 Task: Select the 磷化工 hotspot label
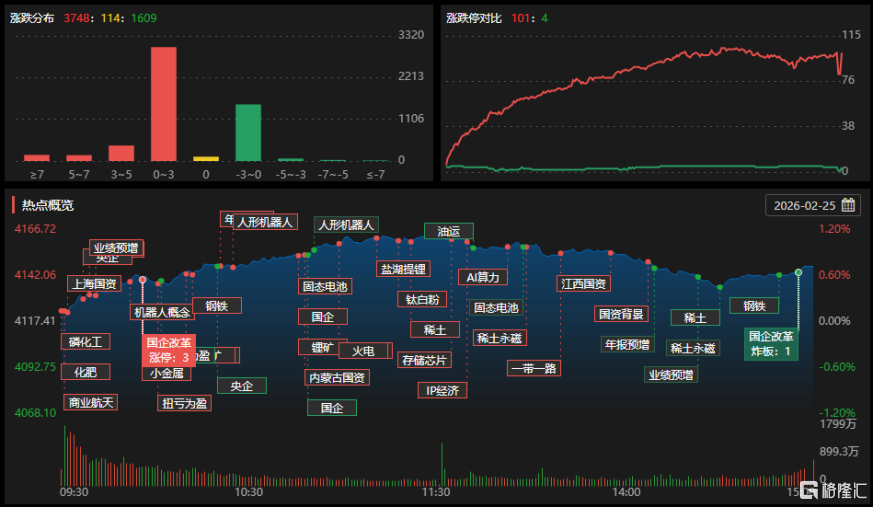tap(85, 342)
